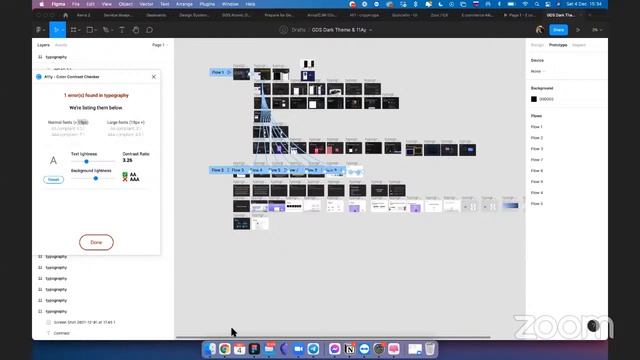Switch to the Design tab

537,45
